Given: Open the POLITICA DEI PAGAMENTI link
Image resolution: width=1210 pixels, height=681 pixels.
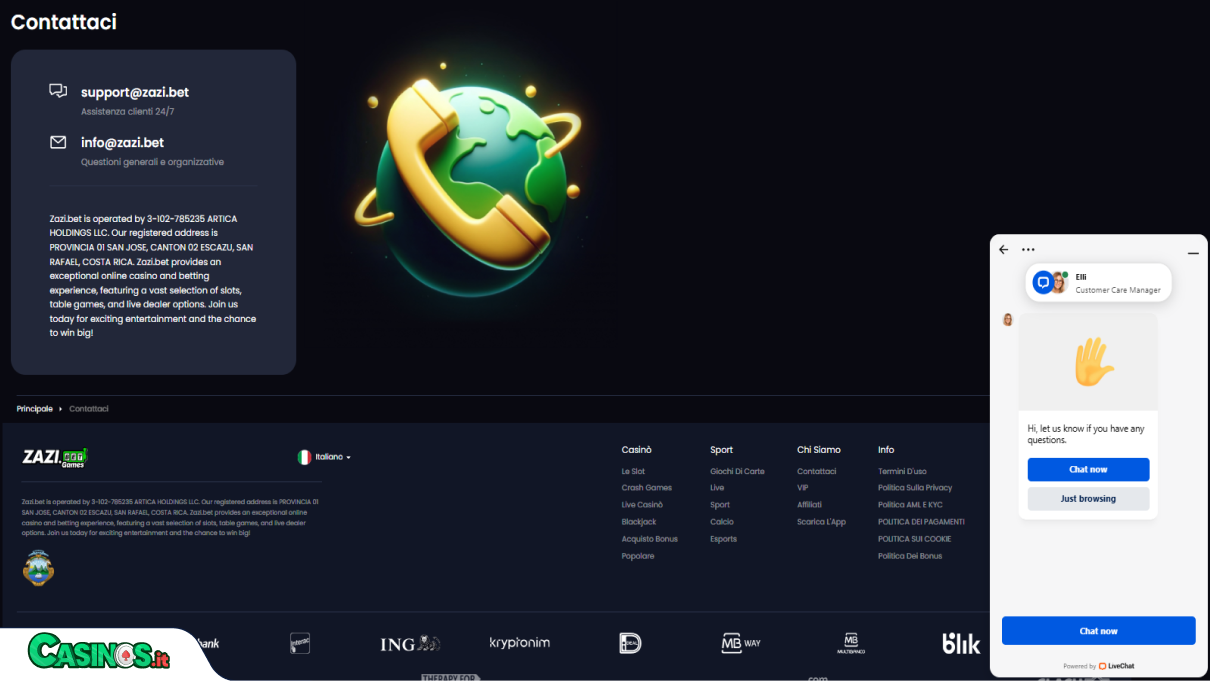Looking at the screenshot, I should [921, 522].
